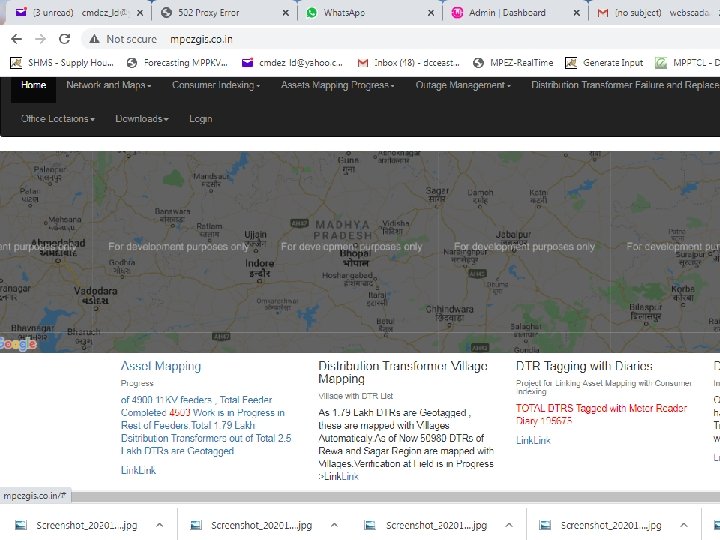Click DTR Tagging with Diaries heading
This screenshot has height=540, width=720.
click(x=584, y=366)
